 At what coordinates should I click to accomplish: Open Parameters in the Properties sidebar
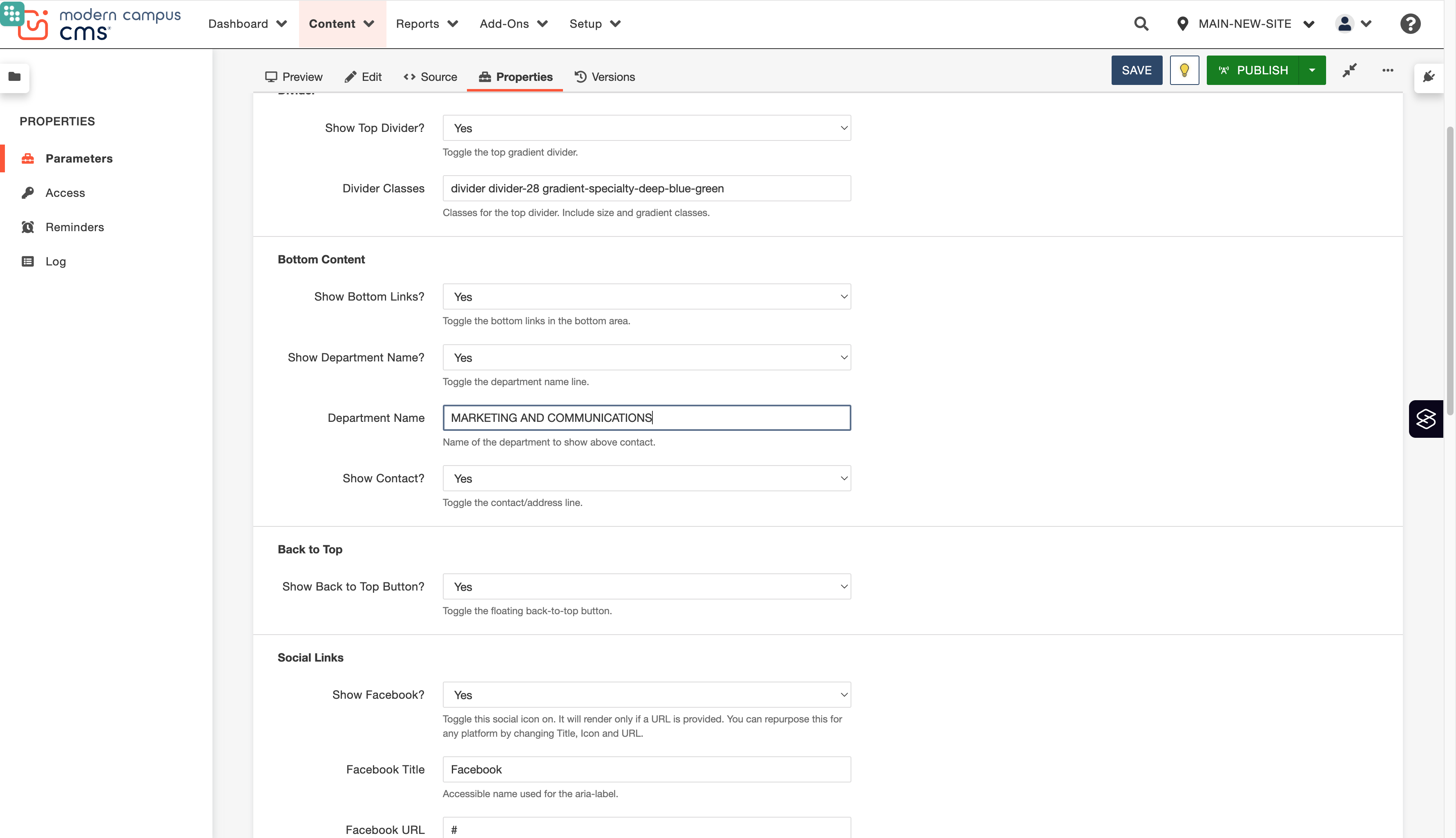coord(79,158)
